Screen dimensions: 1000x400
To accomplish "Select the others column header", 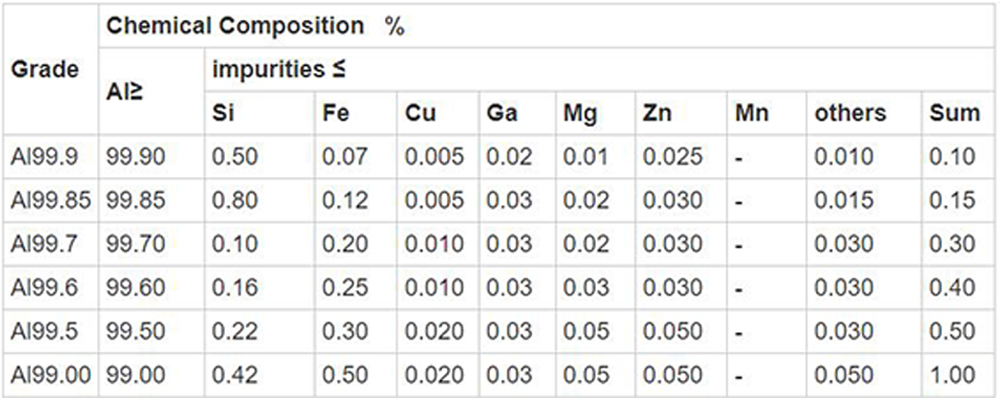I will [850, 113].
